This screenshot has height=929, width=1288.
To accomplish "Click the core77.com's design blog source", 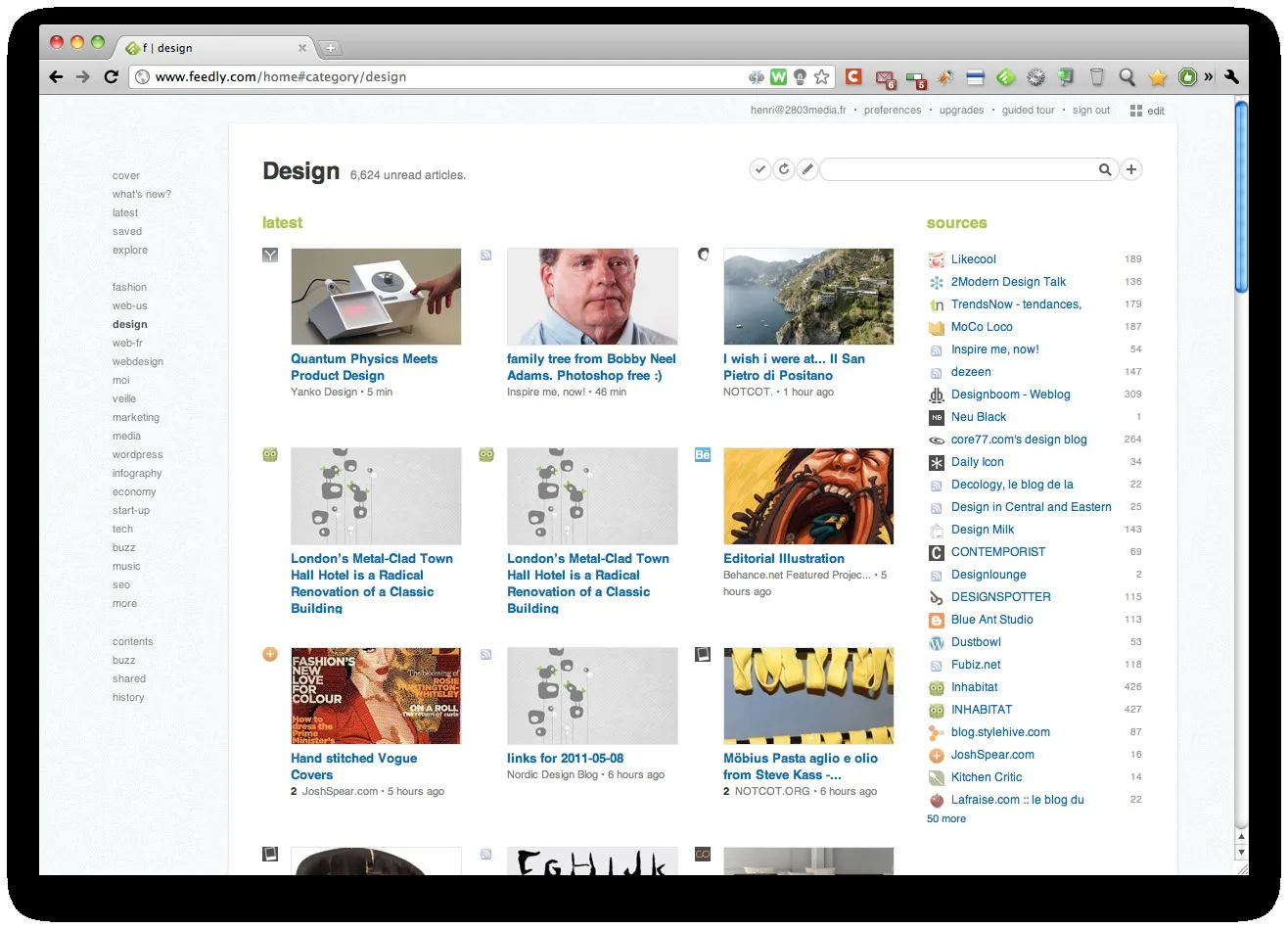I will click(x=1019, y=440).
